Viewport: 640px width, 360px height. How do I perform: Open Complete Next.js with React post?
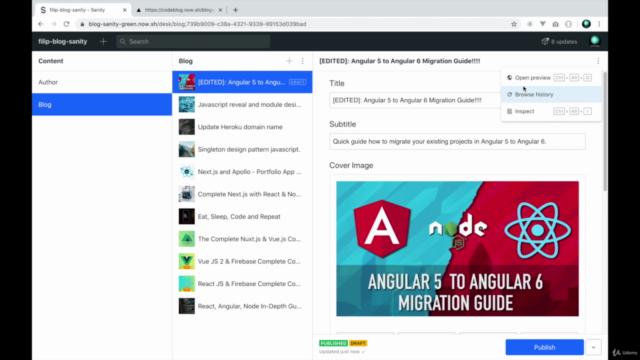point(242,194)
